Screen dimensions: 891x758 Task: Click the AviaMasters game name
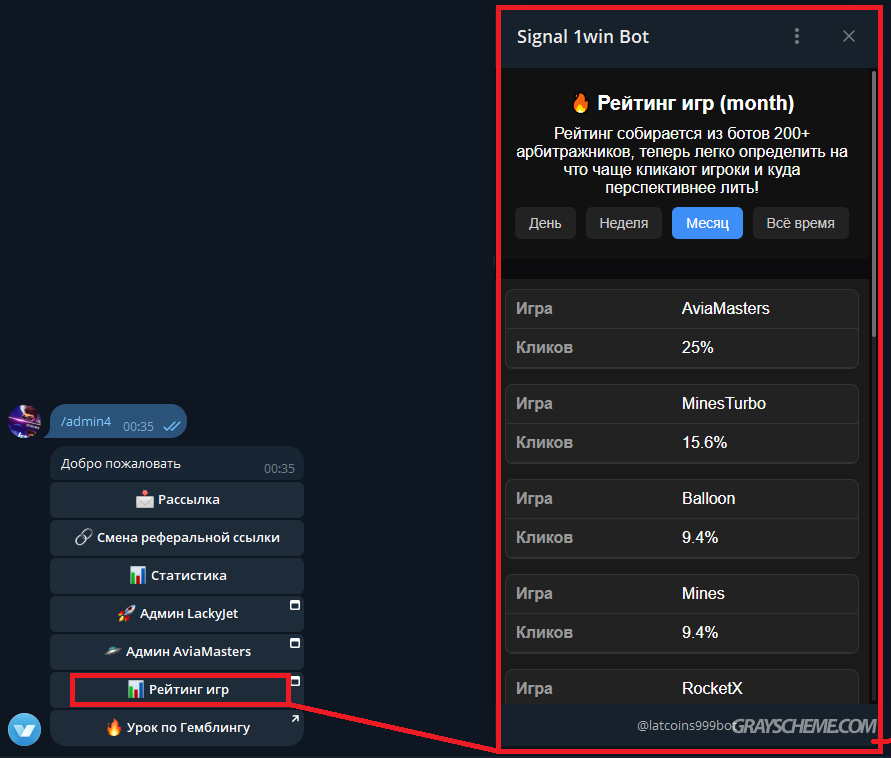[x=725, y=309]
